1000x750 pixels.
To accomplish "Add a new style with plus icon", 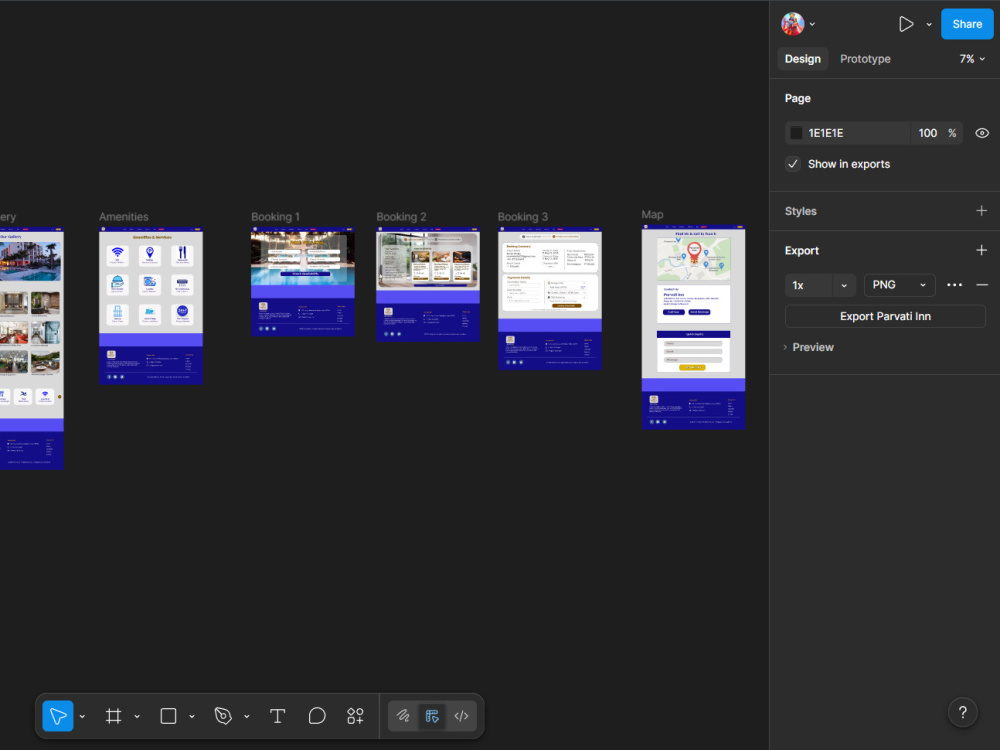I will click(982, 211).
